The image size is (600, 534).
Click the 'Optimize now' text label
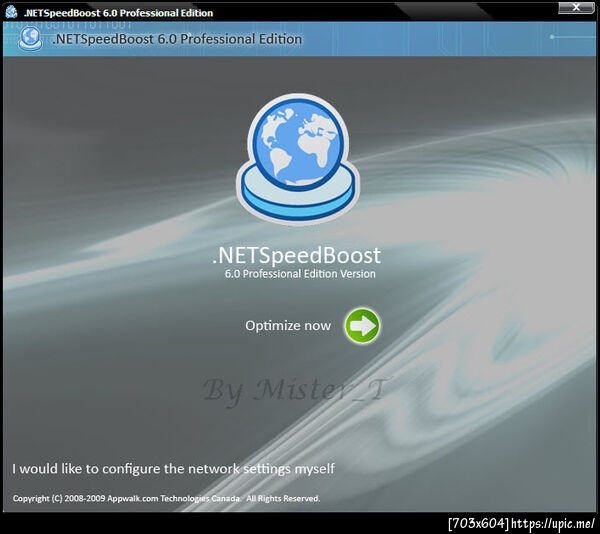(288, 326)
